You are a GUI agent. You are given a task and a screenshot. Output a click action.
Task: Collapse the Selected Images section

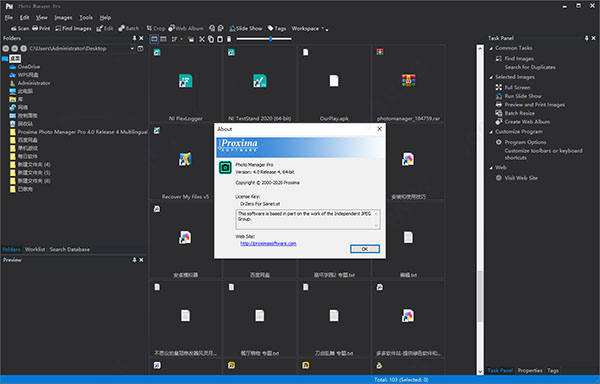point(491,77)
